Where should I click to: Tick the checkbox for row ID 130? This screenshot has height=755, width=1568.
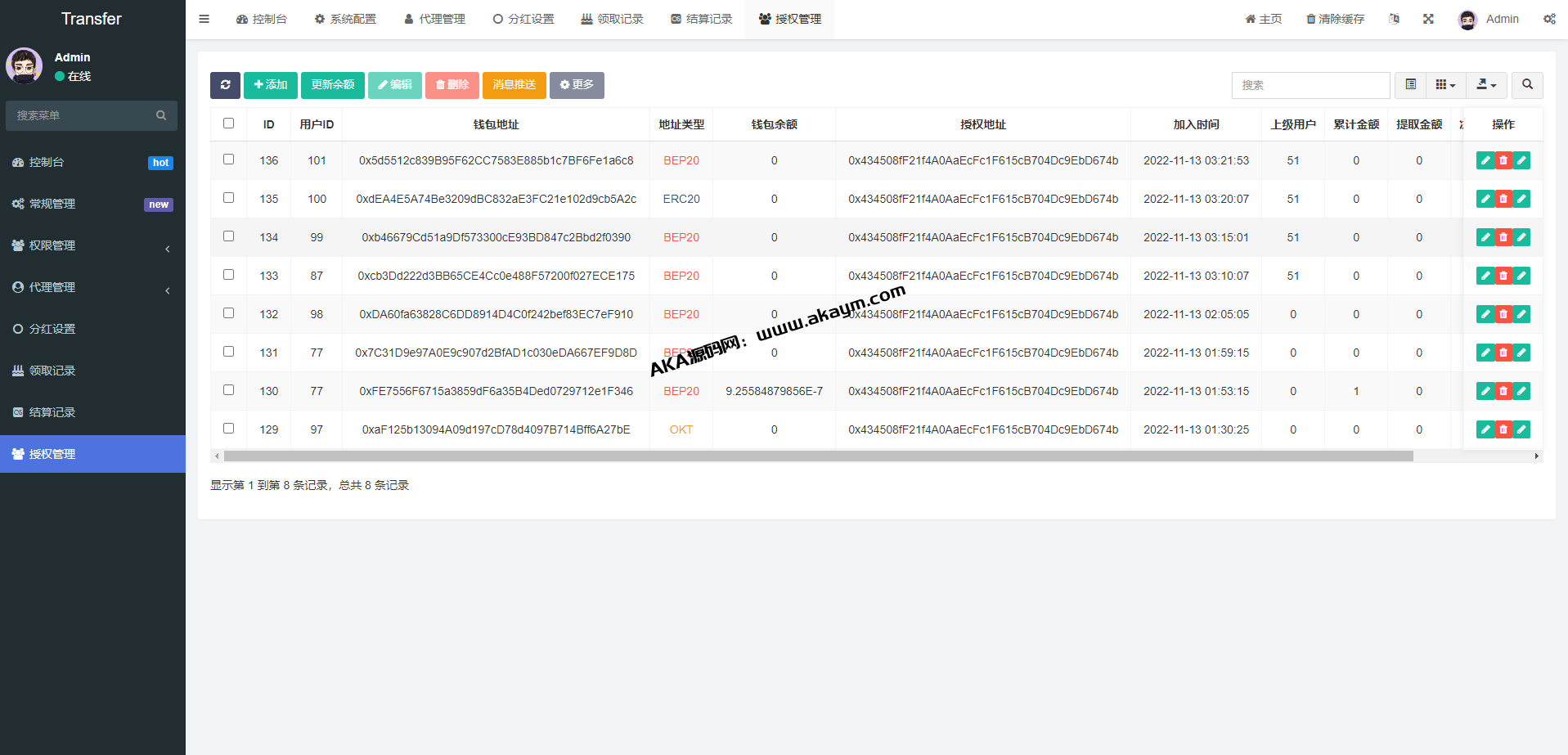229,390
